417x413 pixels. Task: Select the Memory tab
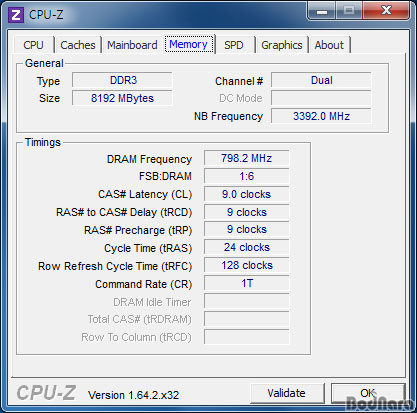click(x=189, y=44)
